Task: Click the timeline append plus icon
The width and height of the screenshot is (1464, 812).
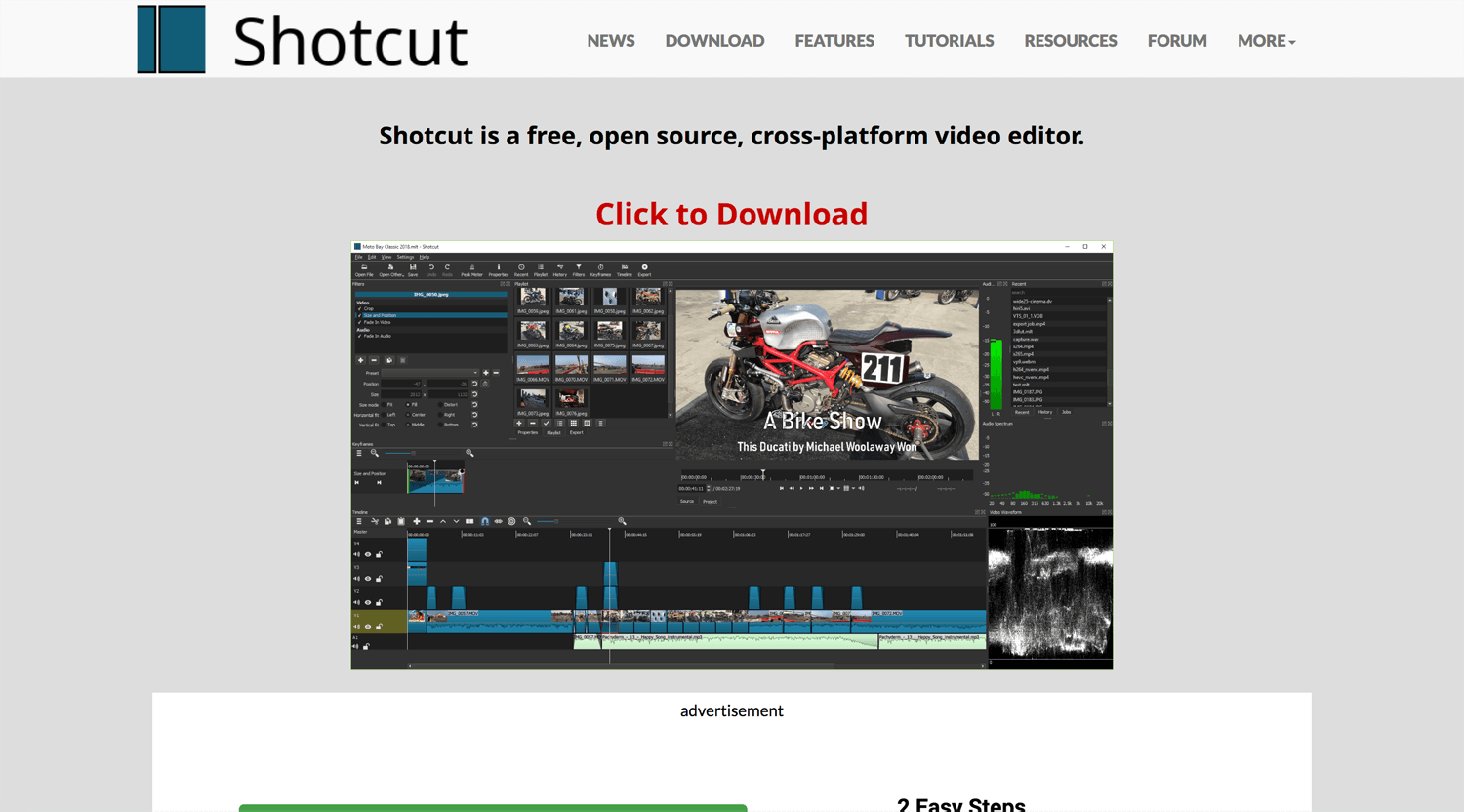Action: pyautogui.click(x=417, y=521)
